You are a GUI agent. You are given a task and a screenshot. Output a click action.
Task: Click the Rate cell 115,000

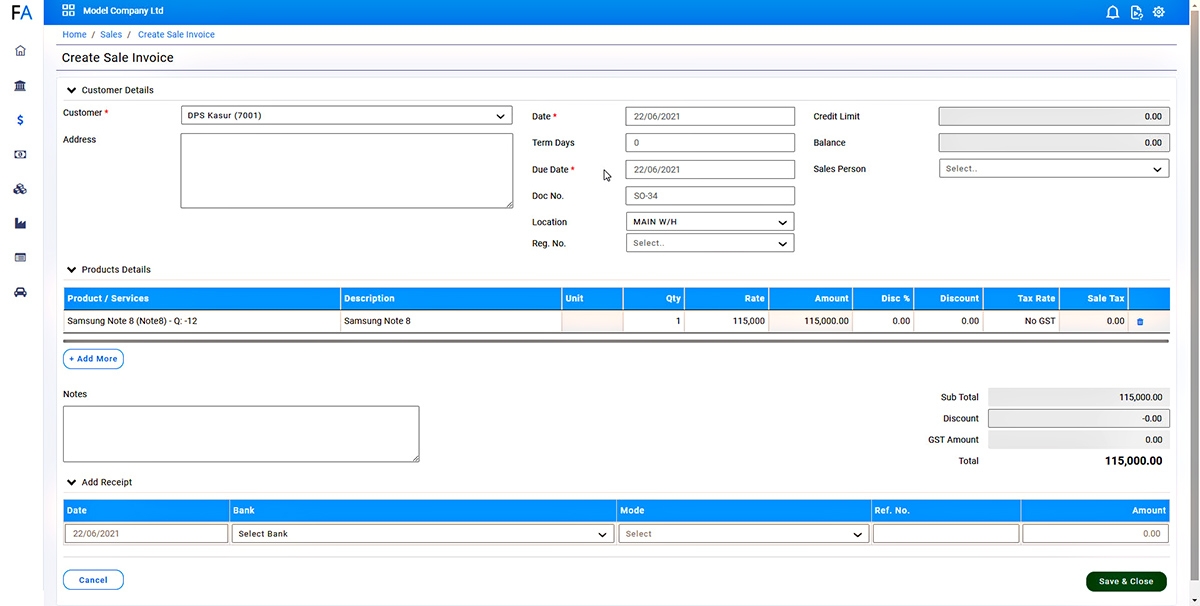click(x=727, y=321)
